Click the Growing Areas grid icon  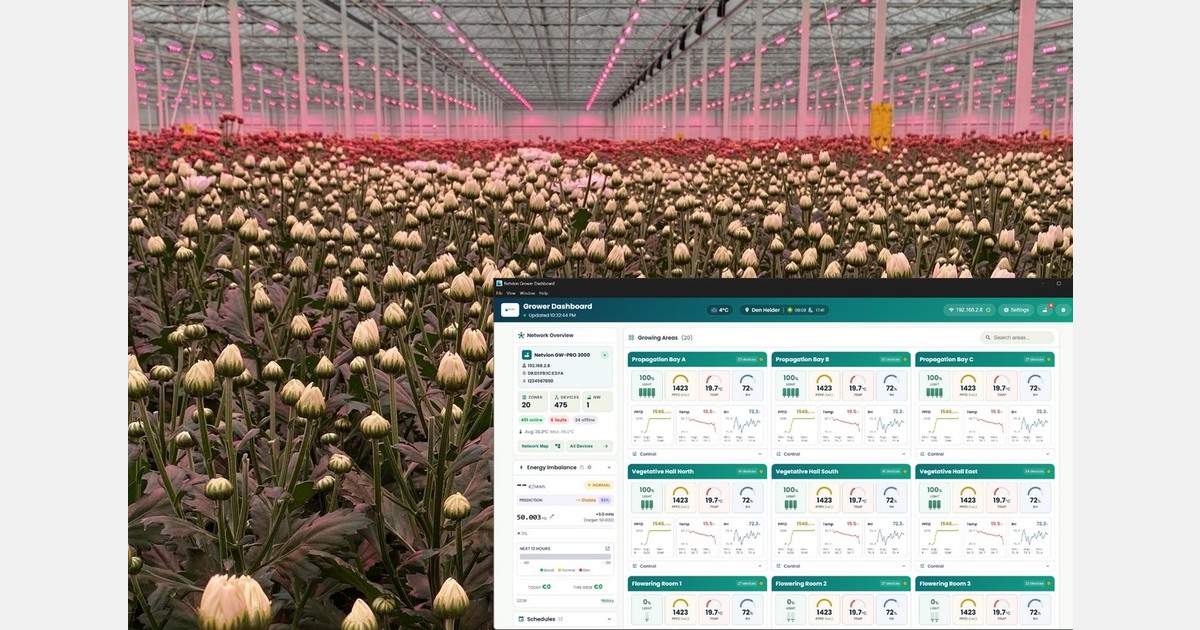point(631,338)
